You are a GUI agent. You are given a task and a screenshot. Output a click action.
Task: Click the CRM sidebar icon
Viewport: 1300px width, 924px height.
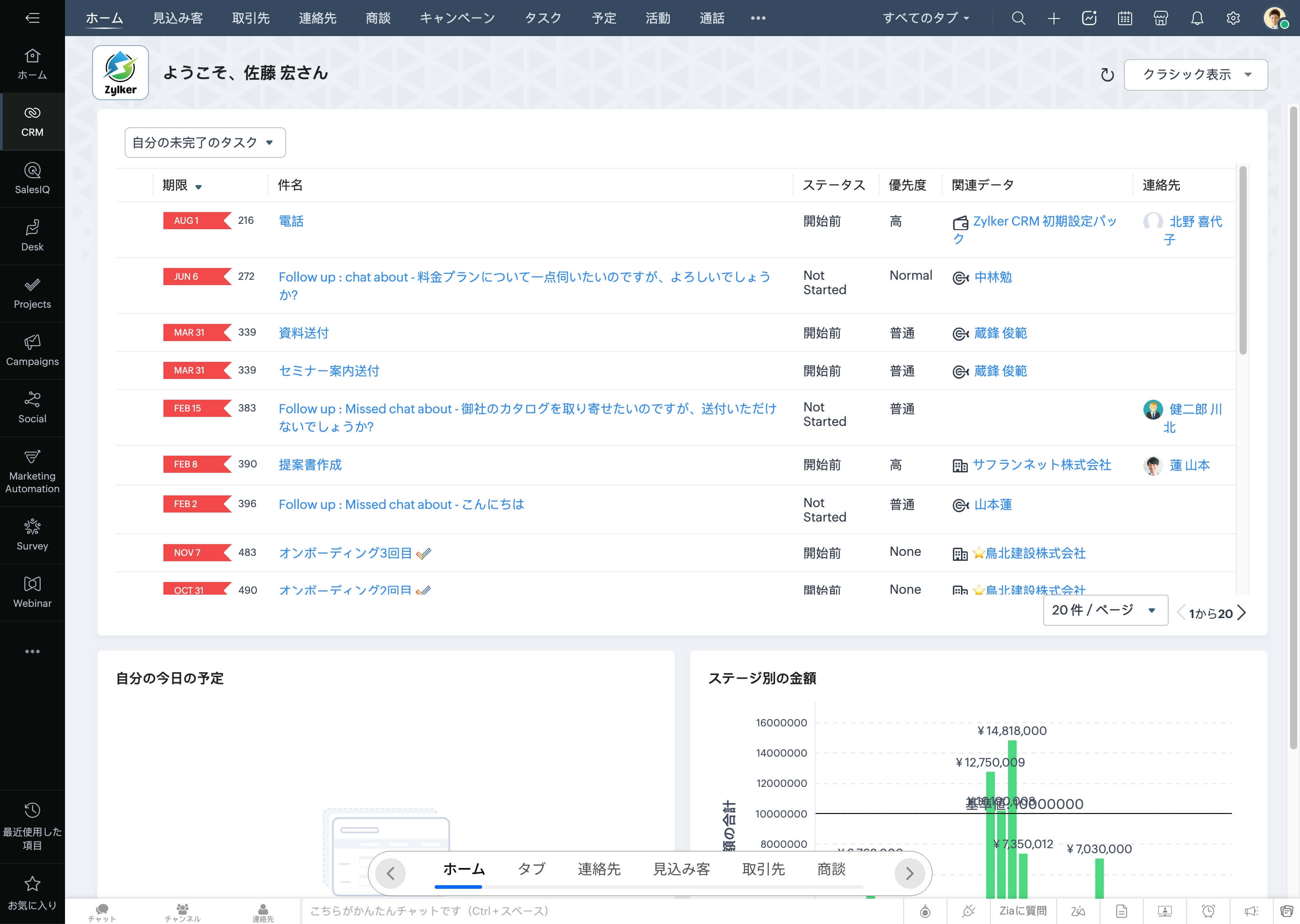pyautogui.click(x=32, y=120)
